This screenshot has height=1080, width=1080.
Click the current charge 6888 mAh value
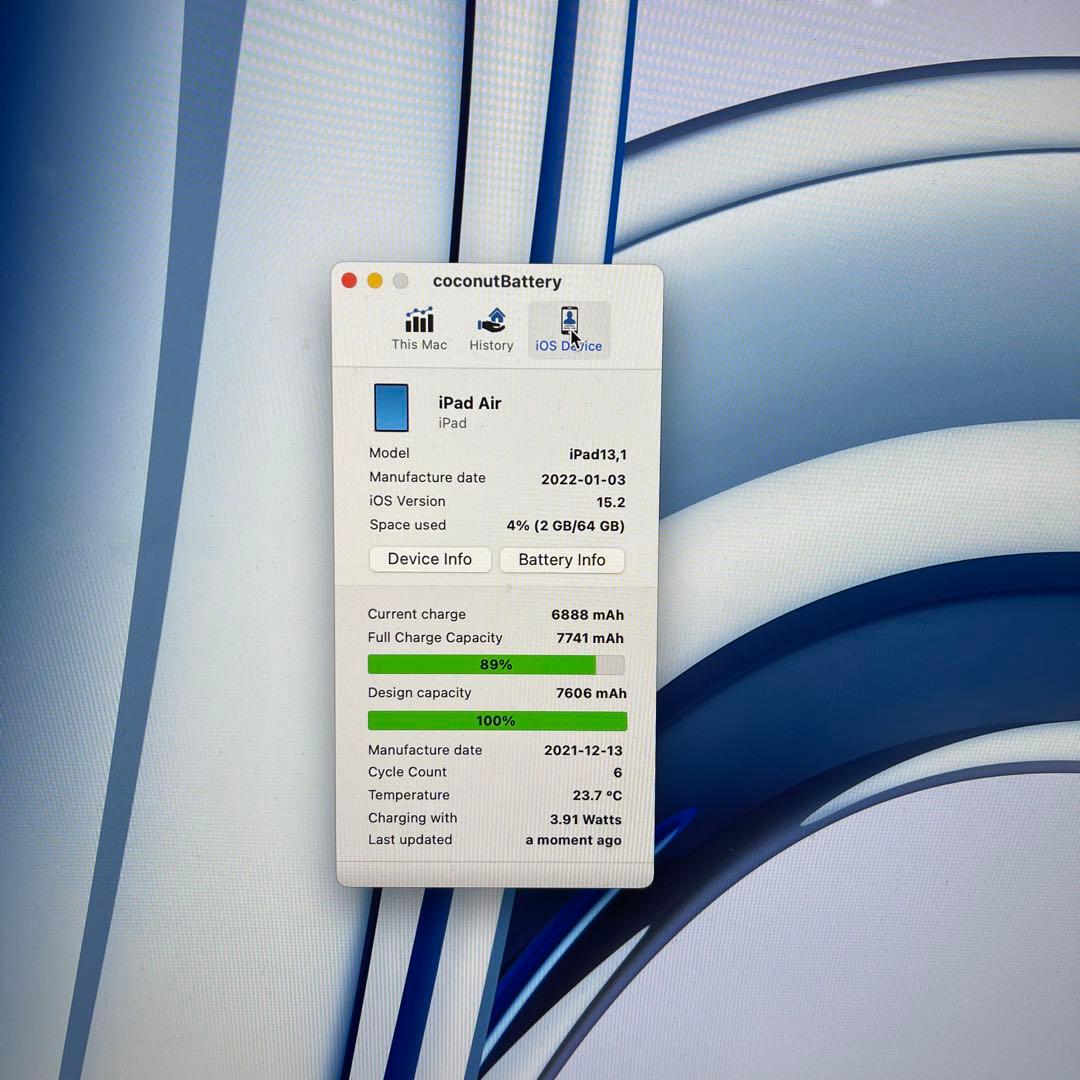pos(587,615)
